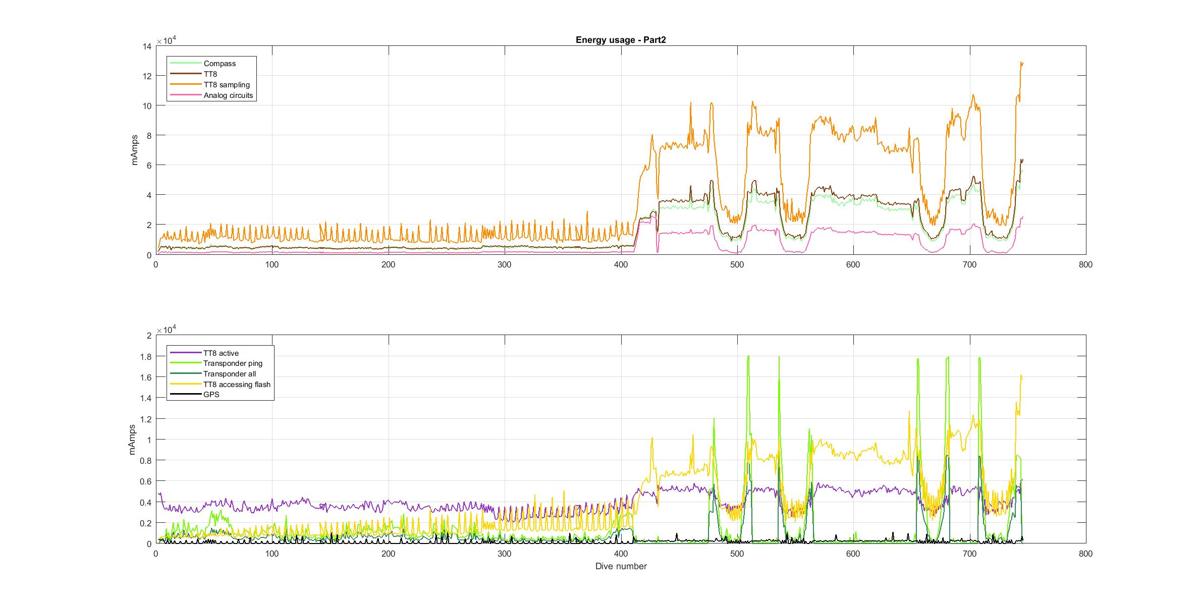The height and width of the screenshot is (611, 1200).
Task: Click the mAmps y-axis label of lower plot
Action: coord(131,439)
